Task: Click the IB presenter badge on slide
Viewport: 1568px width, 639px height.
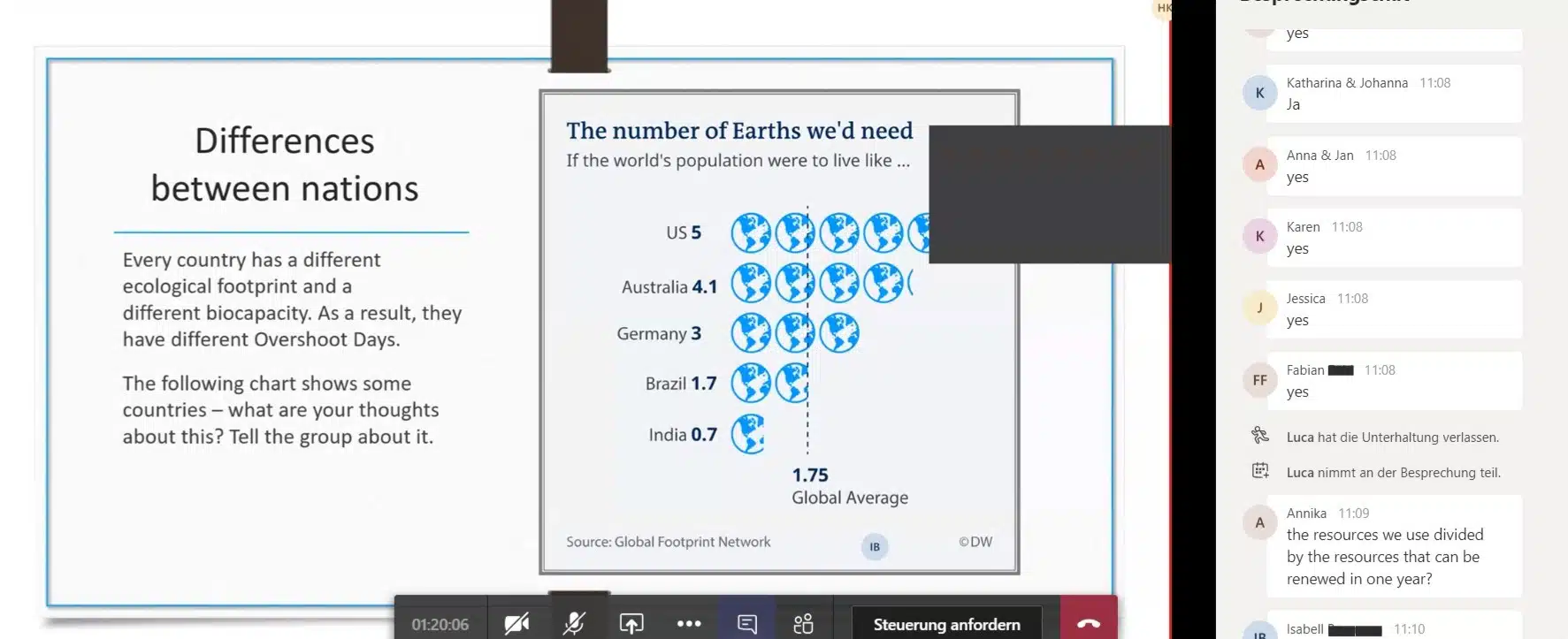Action: (x=875, y=546)
